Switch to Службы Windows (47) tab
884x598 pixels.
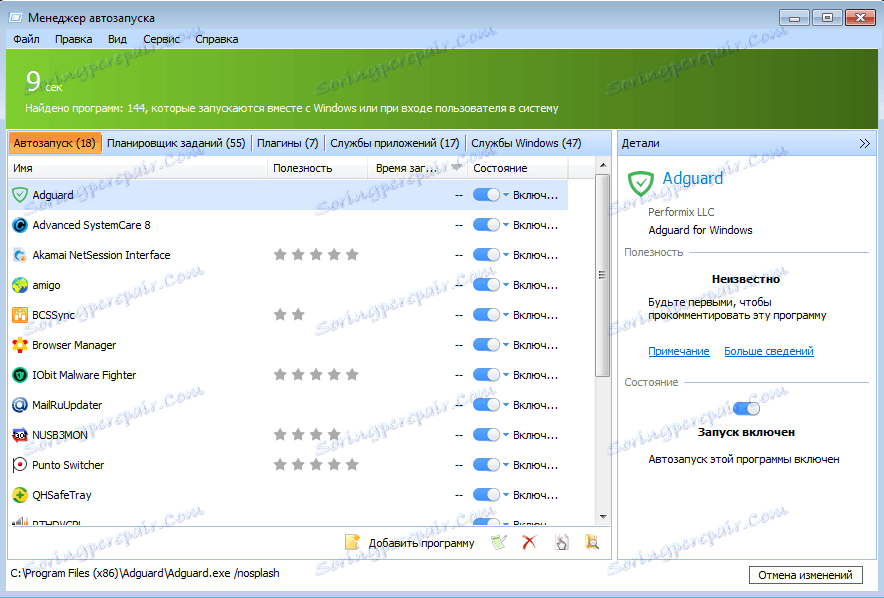coord(526,143)
